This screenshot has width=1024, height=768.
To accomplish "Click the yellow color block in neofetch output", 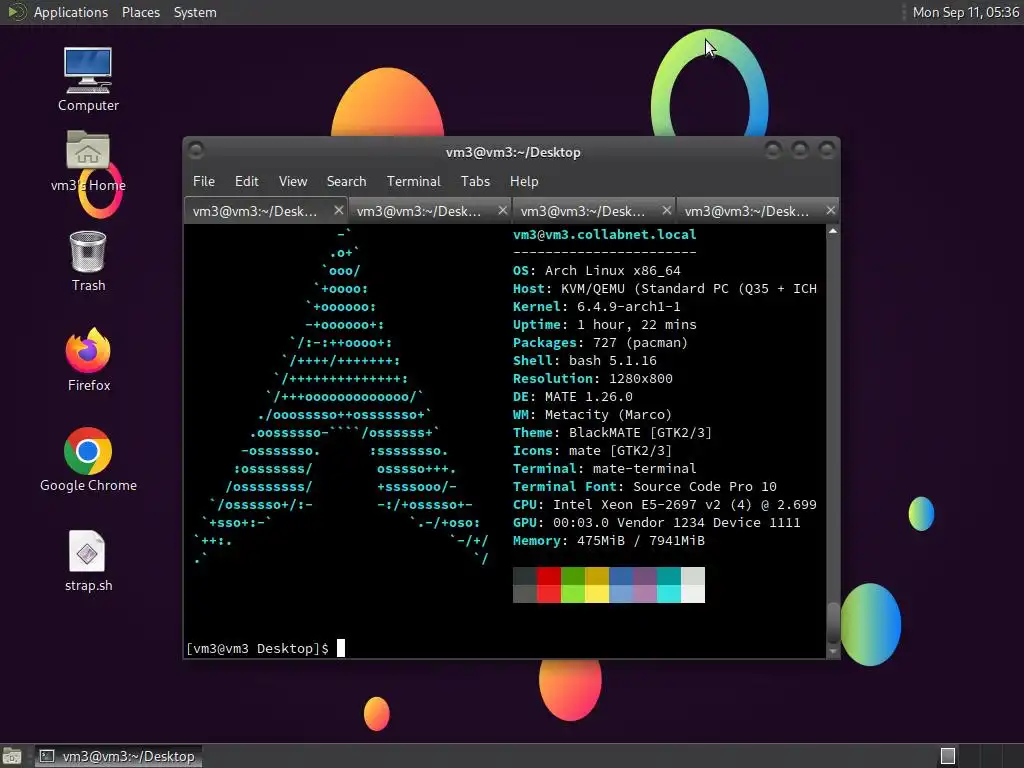I will point(597,594).
